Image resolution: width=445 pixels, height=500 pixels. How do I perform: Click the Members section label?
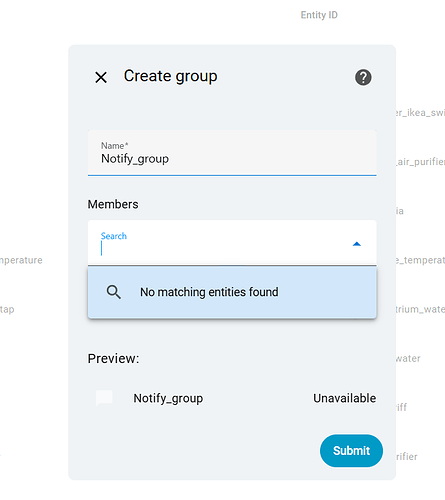point(113,204)
